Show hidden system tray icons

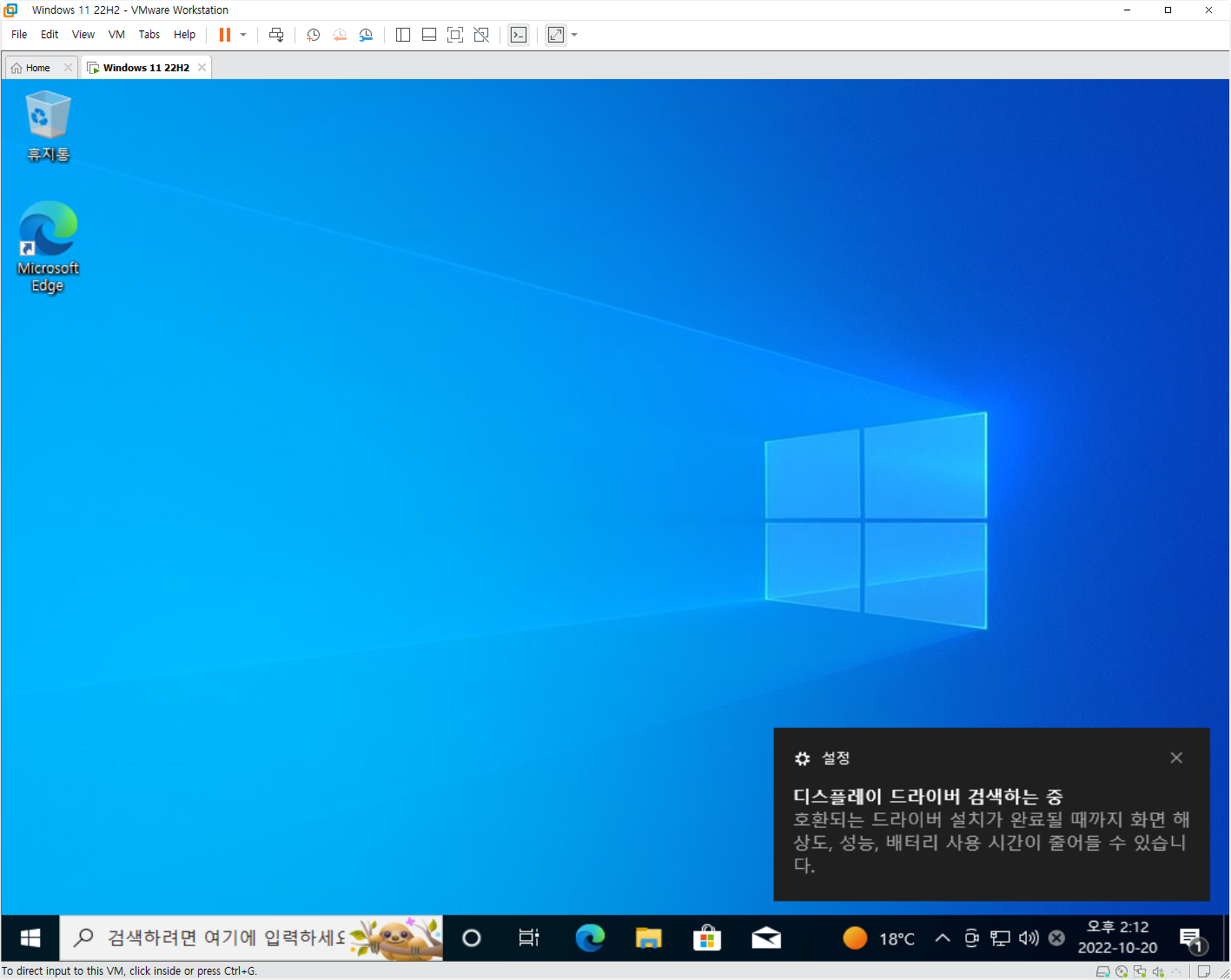(943, 938)
